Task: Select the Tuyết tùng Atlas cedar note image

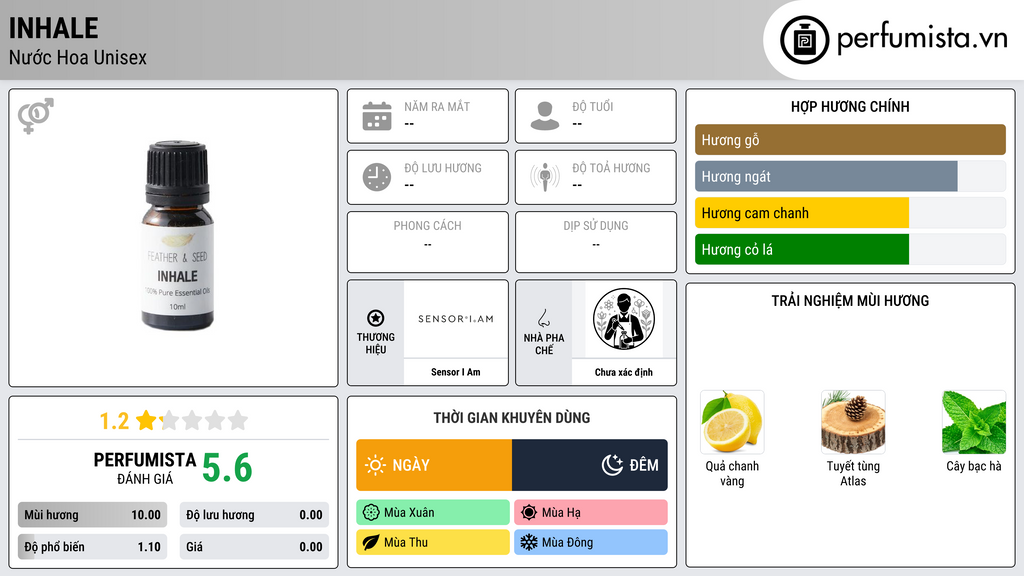Action: (853, 422)
